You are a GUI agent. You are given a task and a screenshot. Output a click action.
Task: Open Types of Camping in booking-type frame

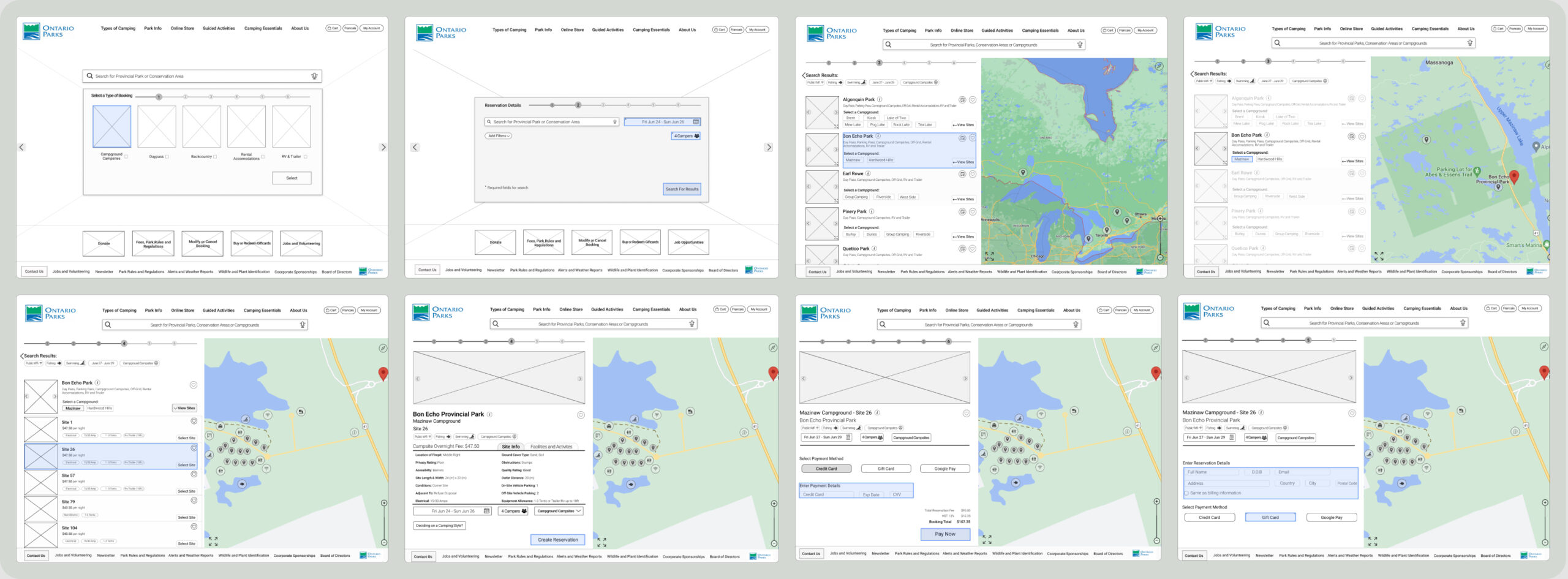[x=118, y=29]
